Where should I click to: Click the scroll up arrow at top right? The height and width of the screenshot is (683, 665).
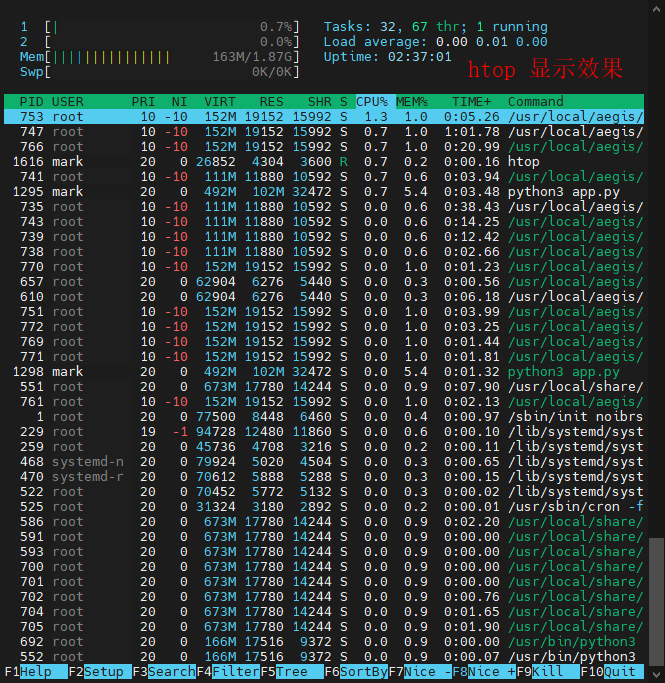click(656, 9)
